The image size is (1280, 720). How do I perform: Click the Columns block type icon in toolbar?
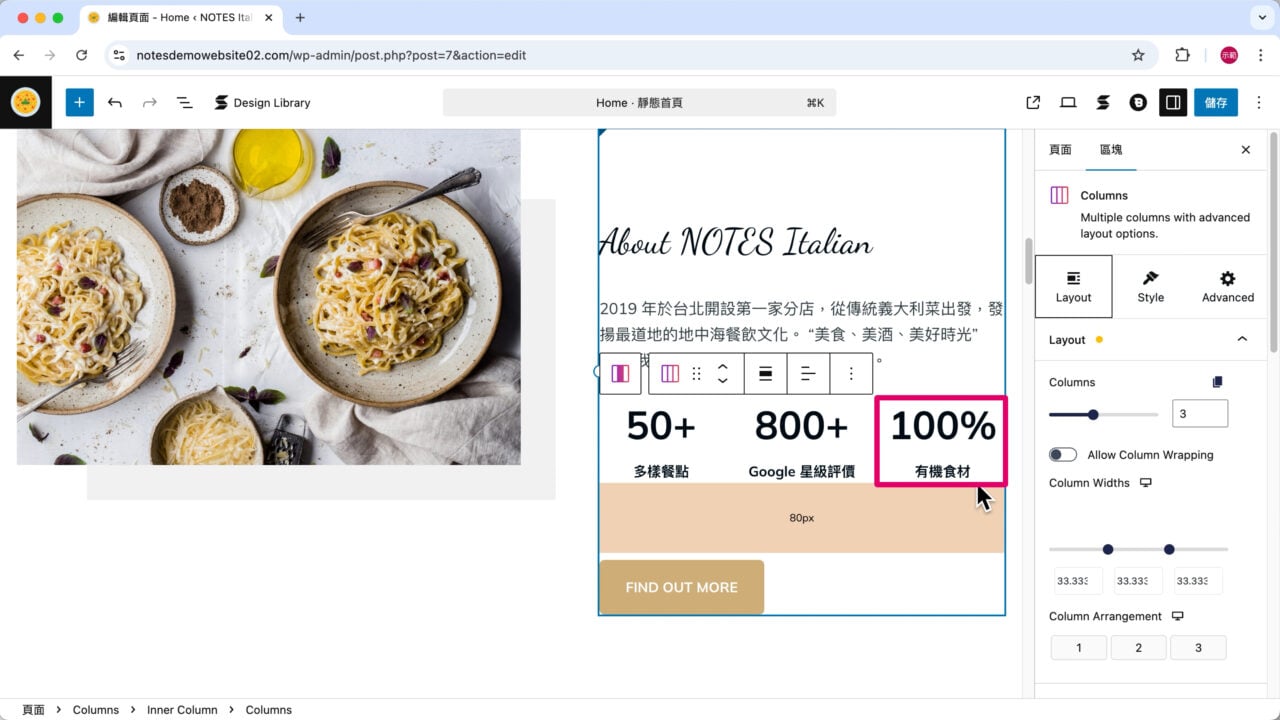click(670, 373)
